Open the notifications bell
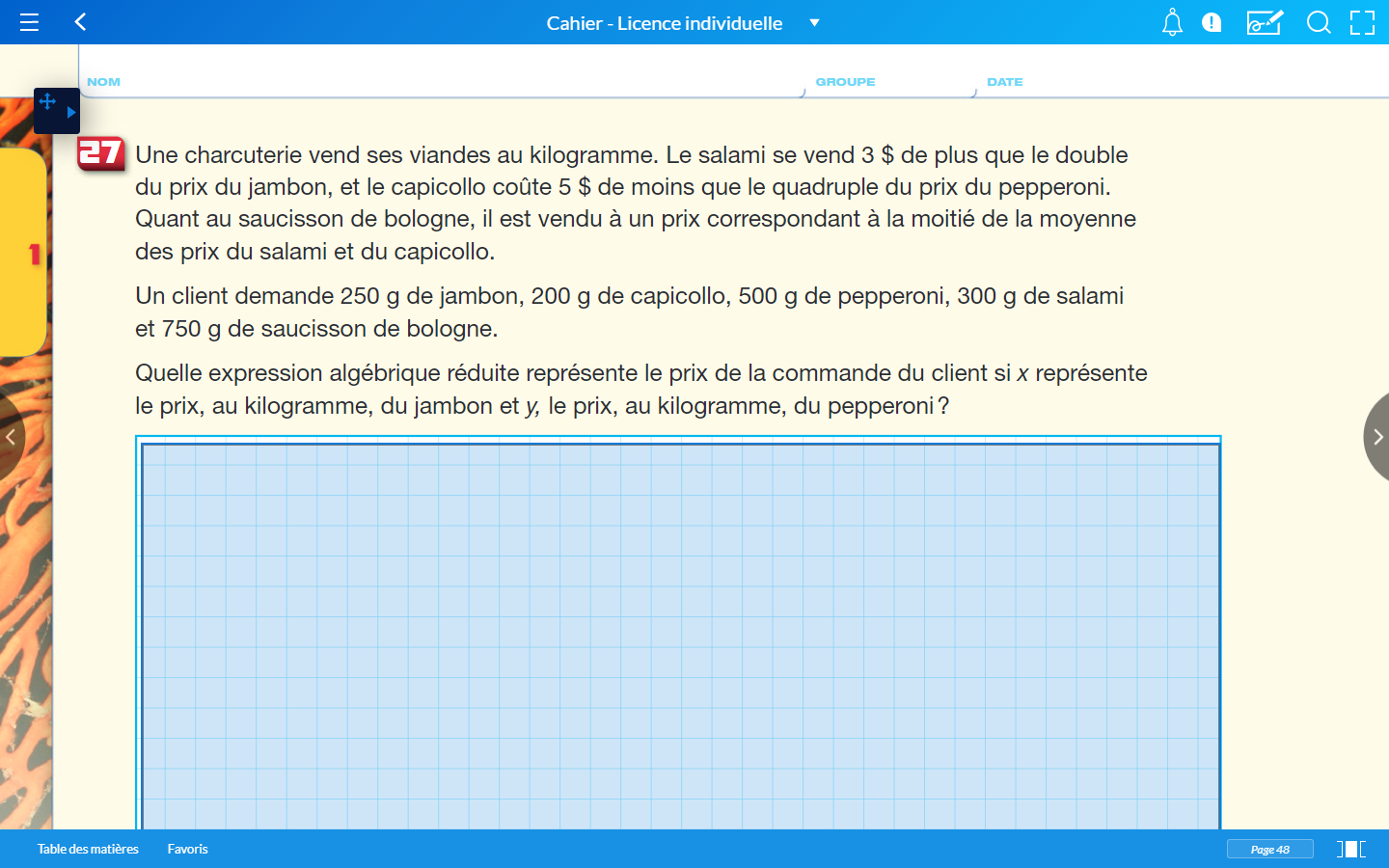1389x868 pixels. 1172,22
